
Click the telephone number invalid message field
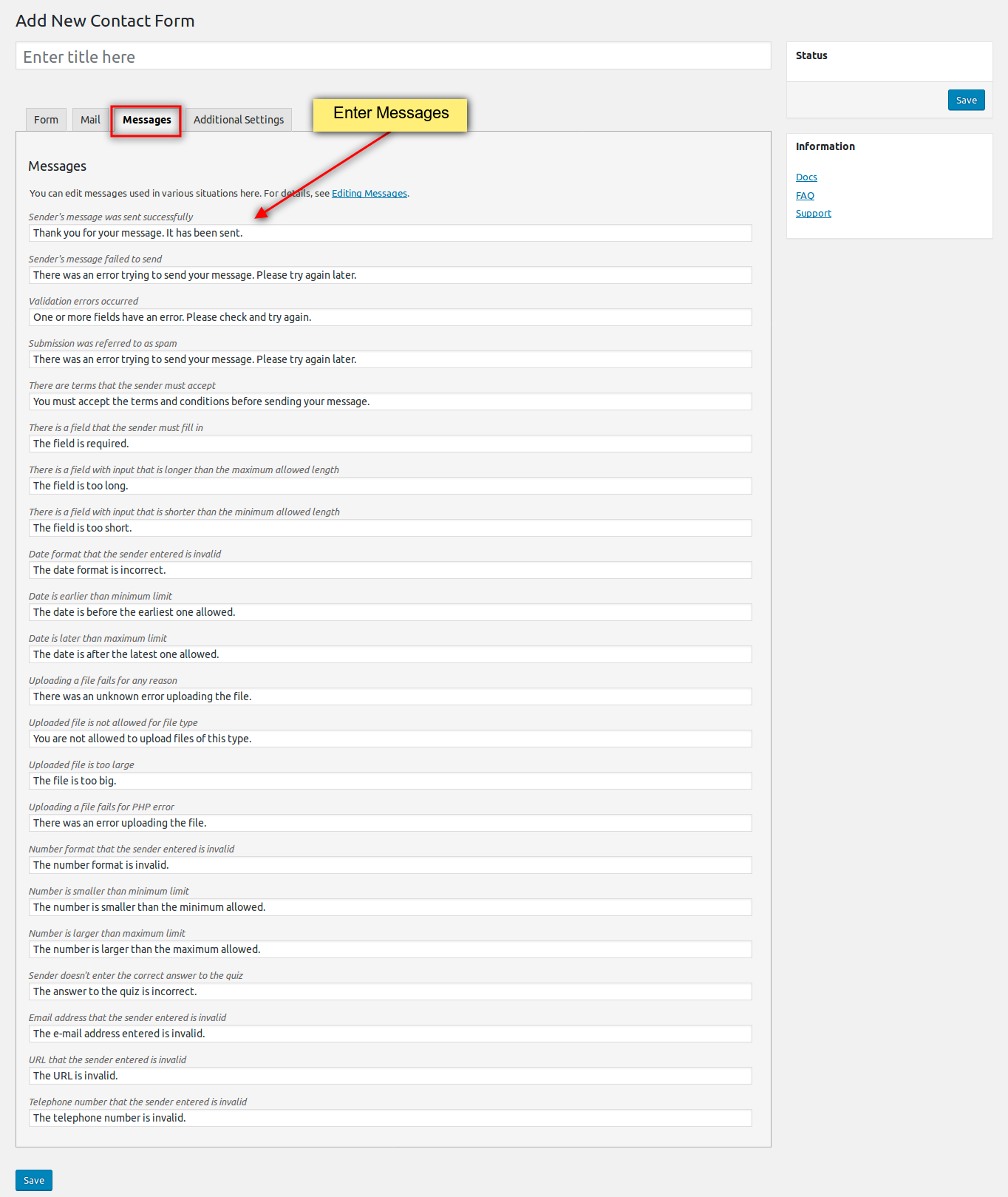pyautogui.click(x=390, y=1118)
